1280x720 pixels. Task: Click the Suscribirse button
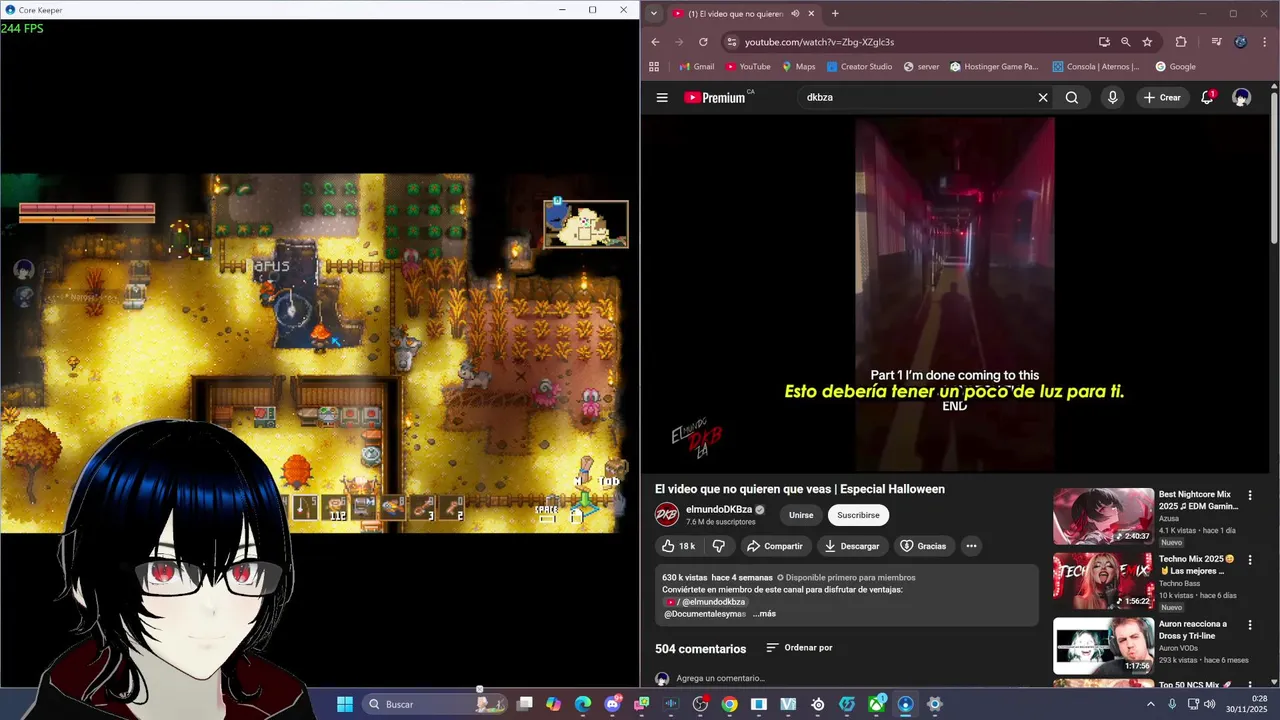pos(858,516)
